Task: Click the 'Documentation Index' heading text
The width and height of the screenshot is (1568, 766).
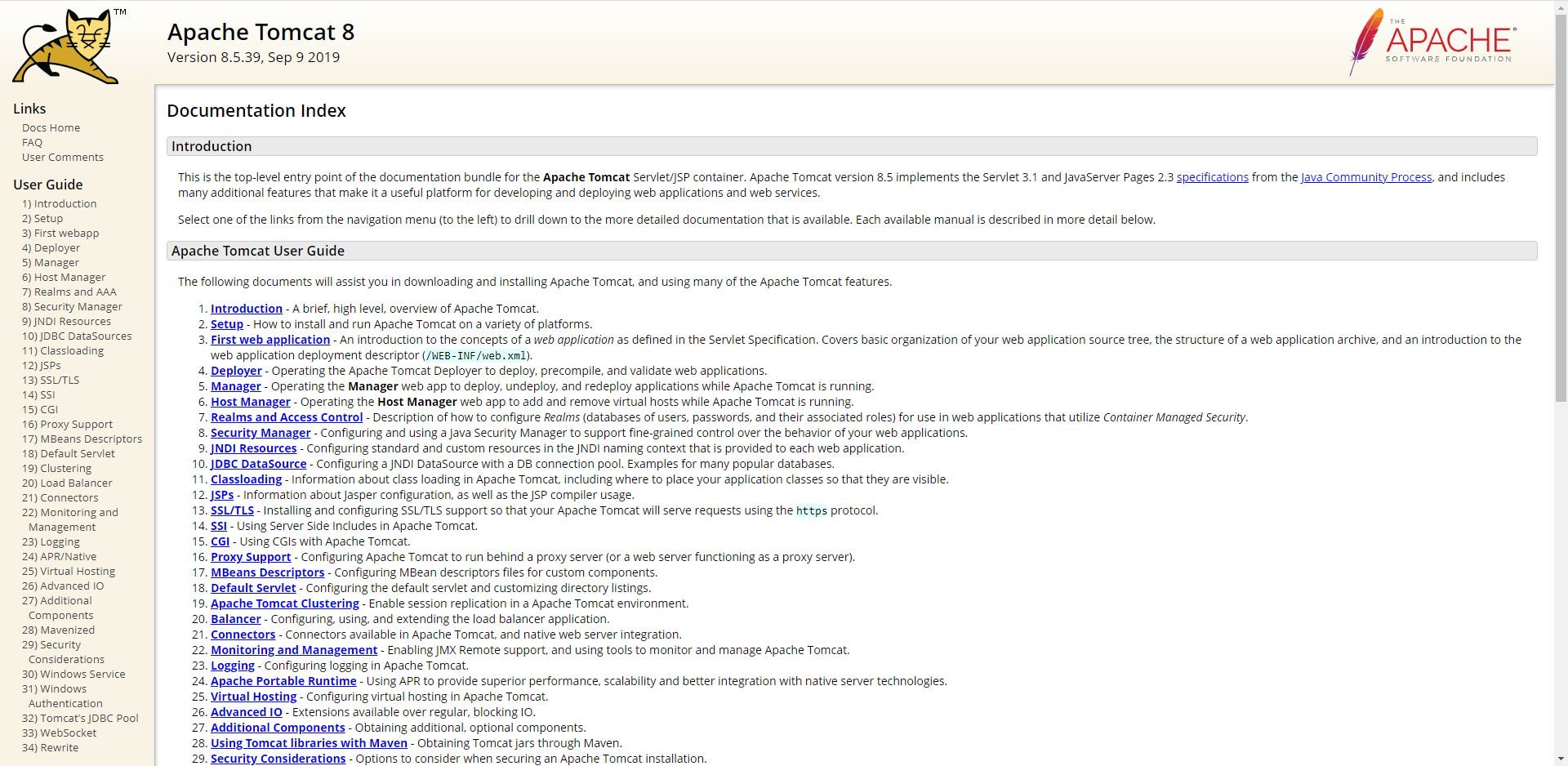Action: (x=256, y=111)
